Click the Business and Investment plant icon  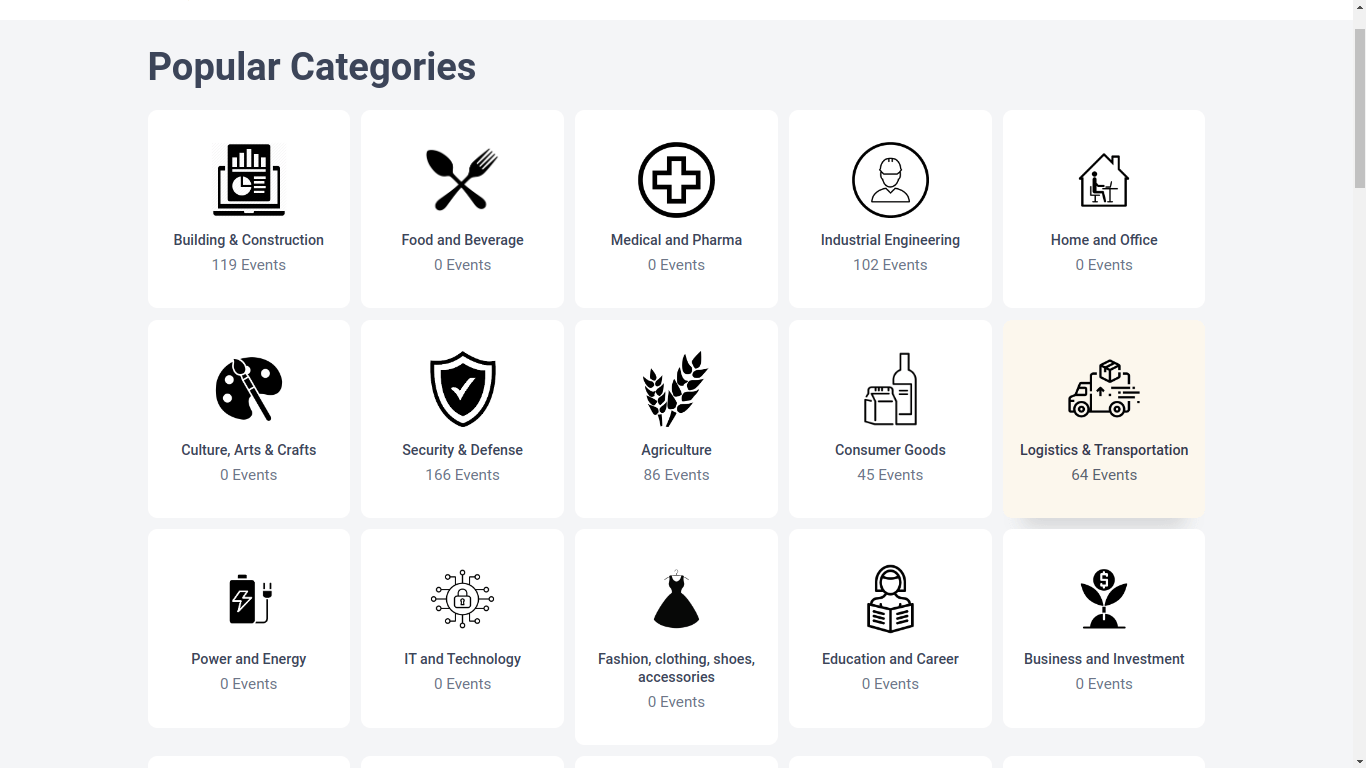tap(1104, 599)
